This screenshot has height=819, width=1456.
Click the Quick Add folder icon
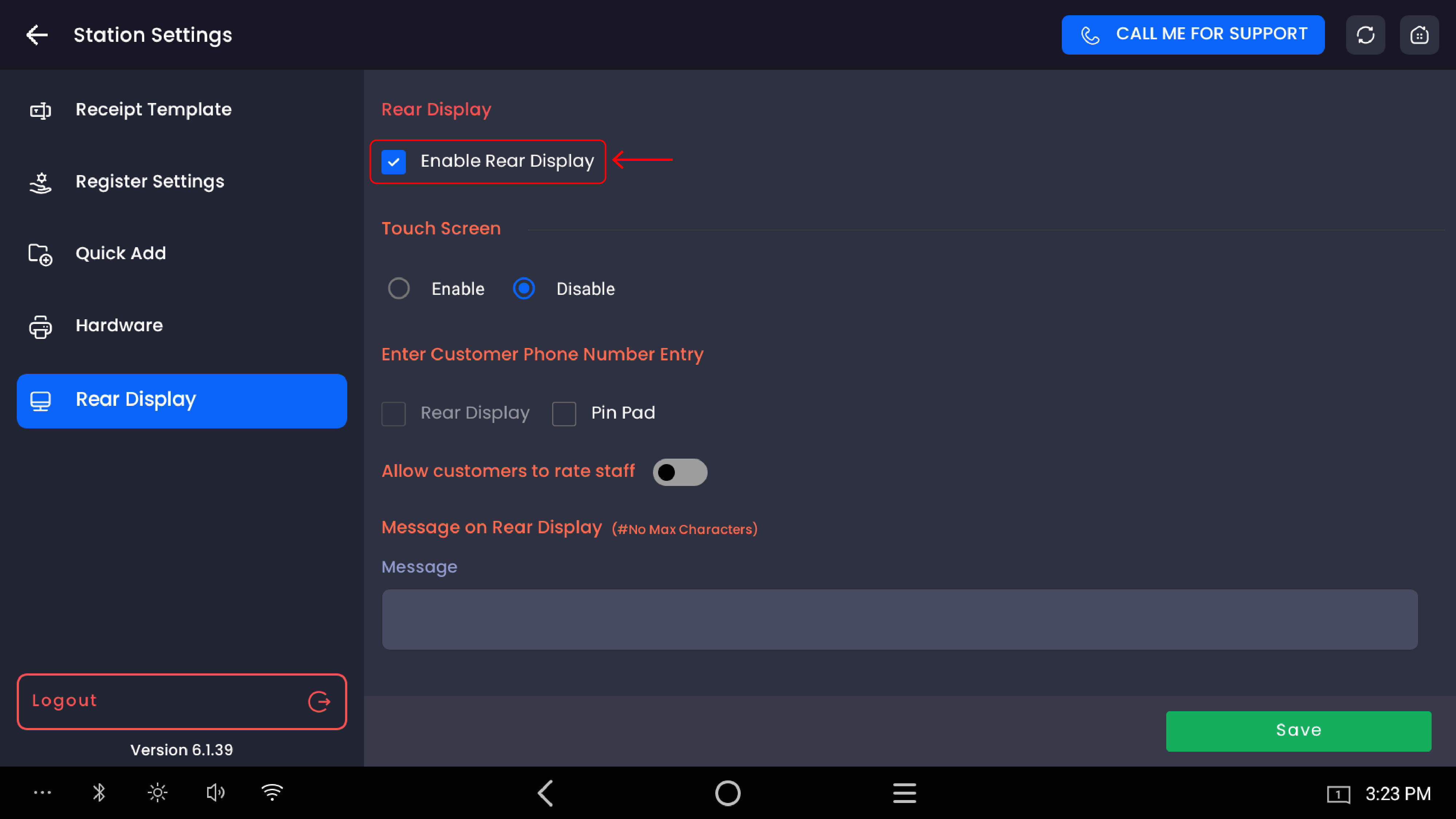click(x=40, y=254)
